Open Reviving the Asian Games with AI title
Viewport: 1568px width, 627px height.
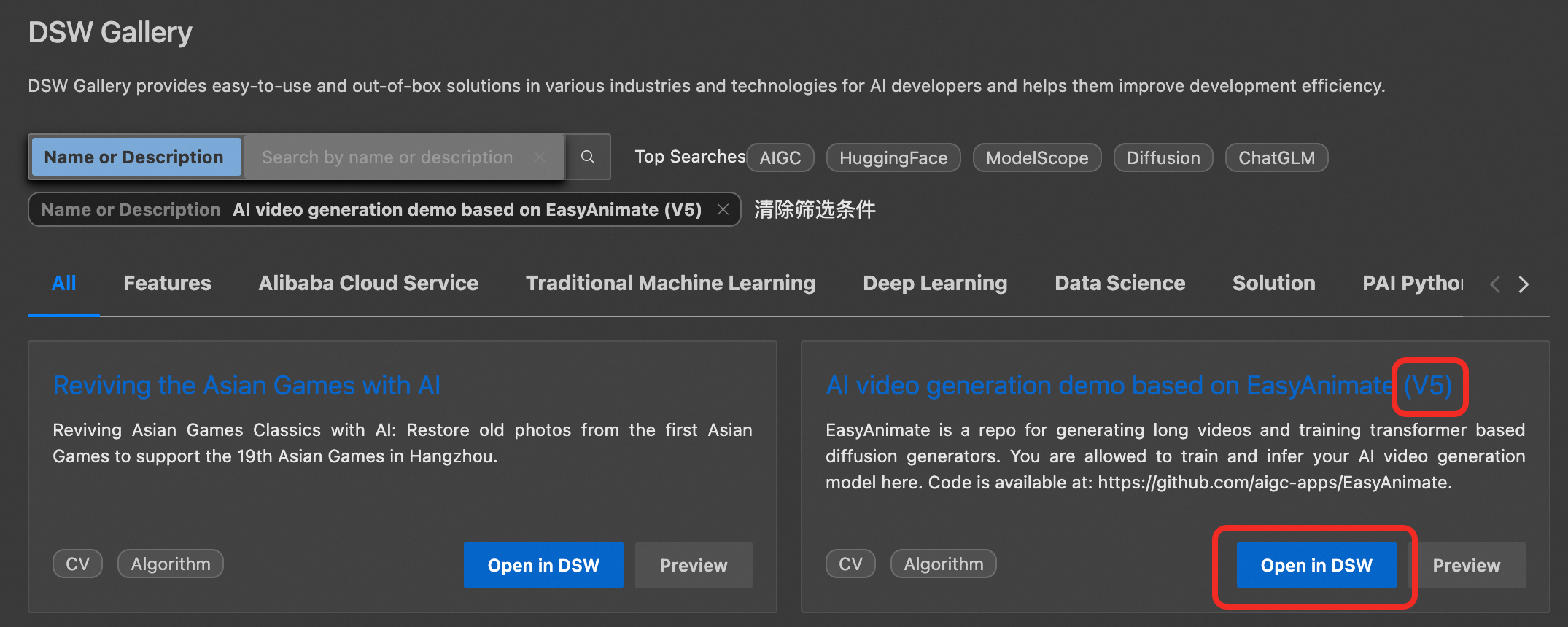(247, 385)
